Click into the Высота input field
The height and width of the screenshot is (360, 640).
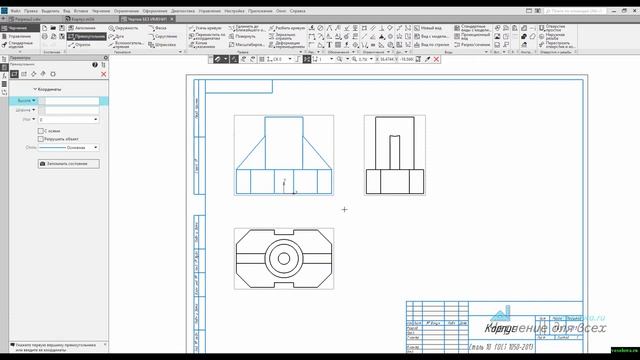tap(72, 101)
